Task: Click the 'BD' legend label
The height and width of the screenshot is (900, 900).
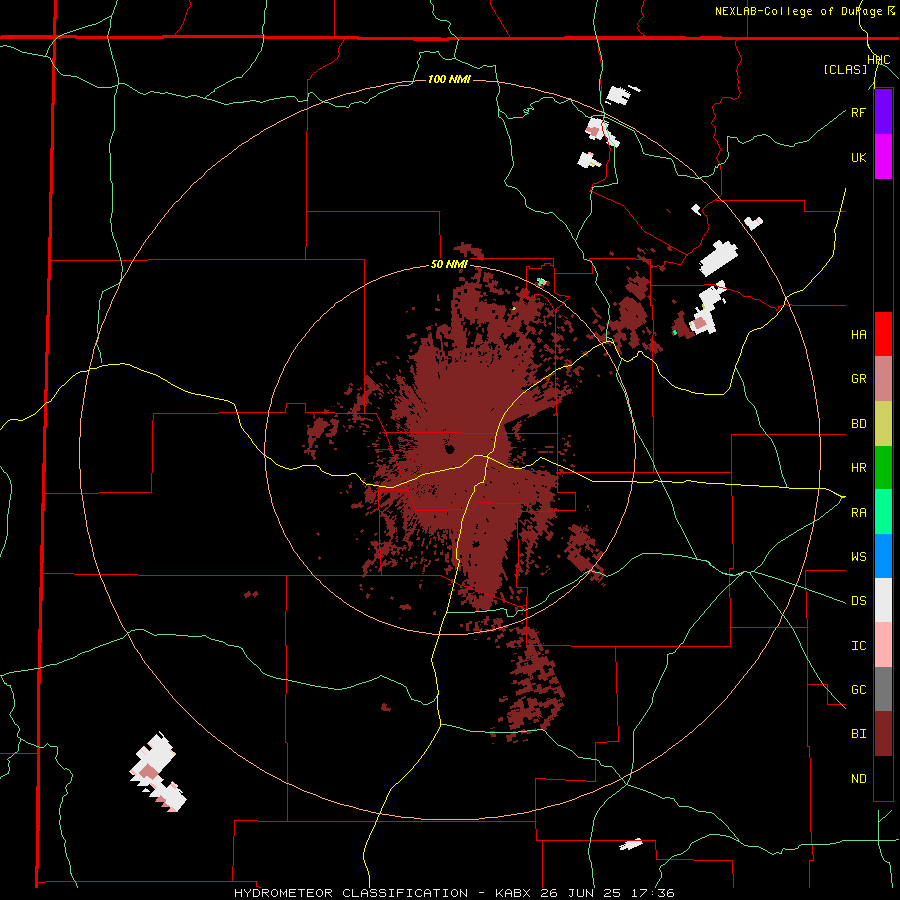Action: coord(858,424)
